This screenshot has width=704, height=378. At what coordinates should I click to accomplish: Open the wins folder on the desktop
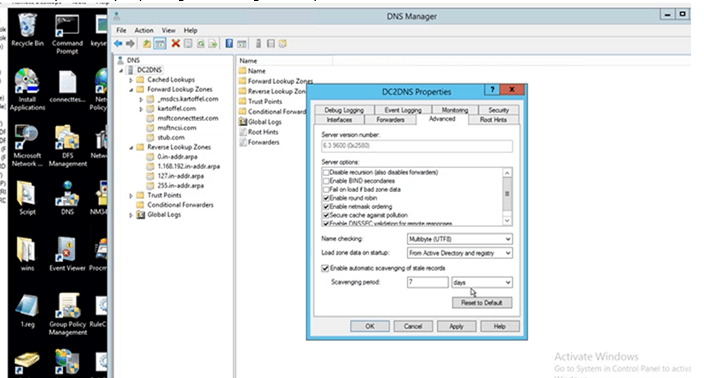tap(27, 254)
